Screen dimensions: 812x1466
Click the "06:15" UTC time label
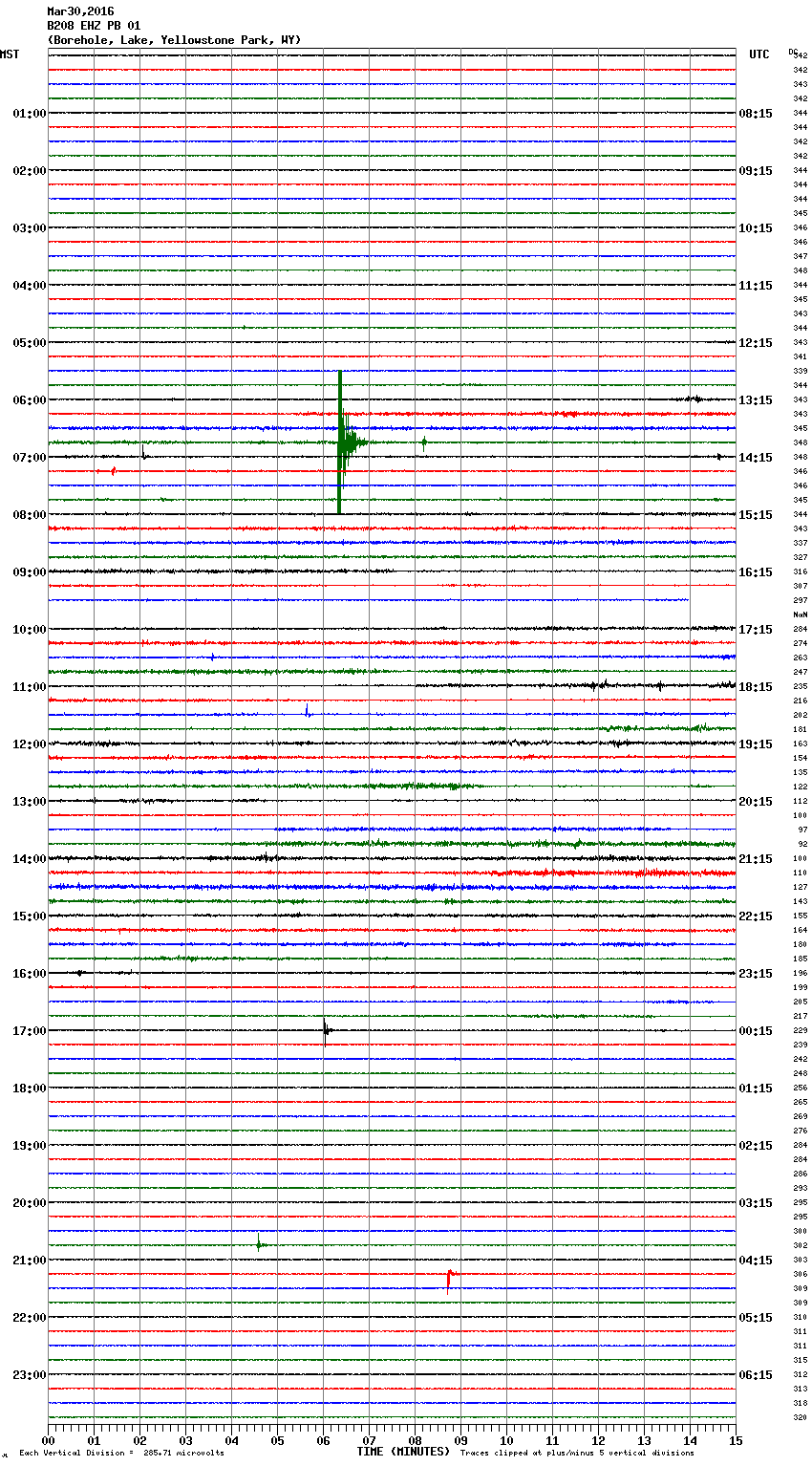[756, 1375]
